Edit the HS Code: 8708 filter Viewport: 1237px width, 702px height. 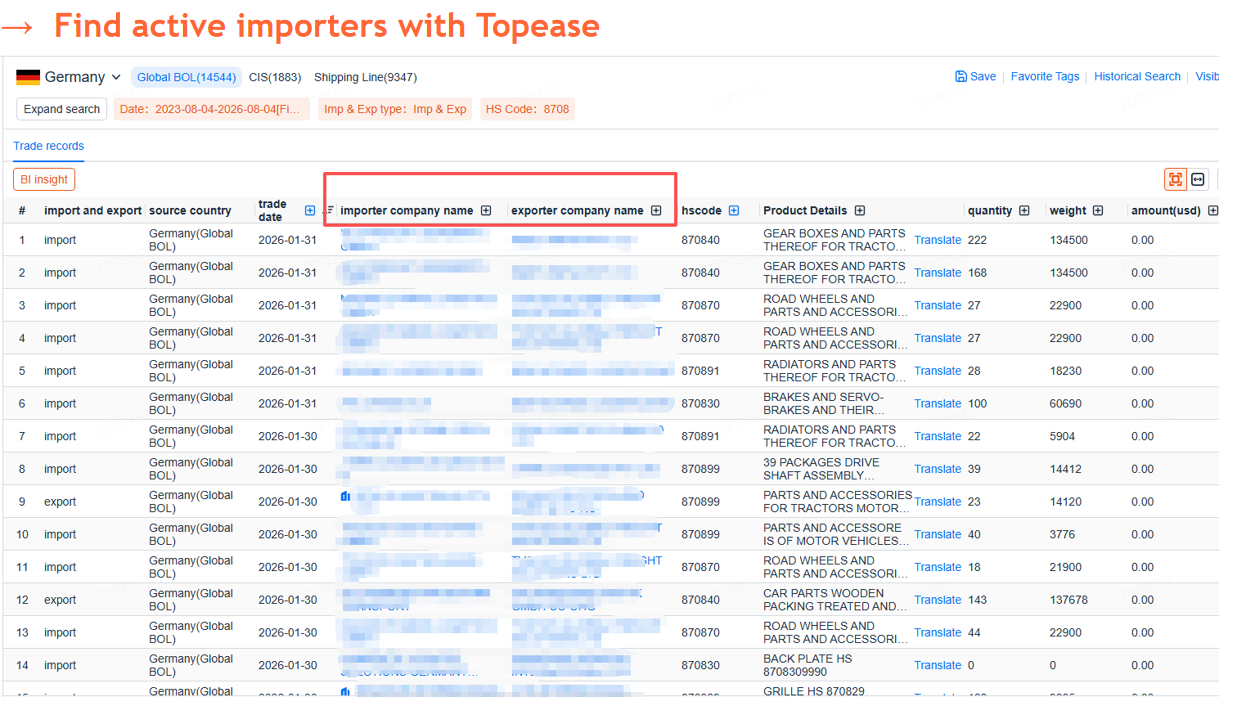pos(527,109)
